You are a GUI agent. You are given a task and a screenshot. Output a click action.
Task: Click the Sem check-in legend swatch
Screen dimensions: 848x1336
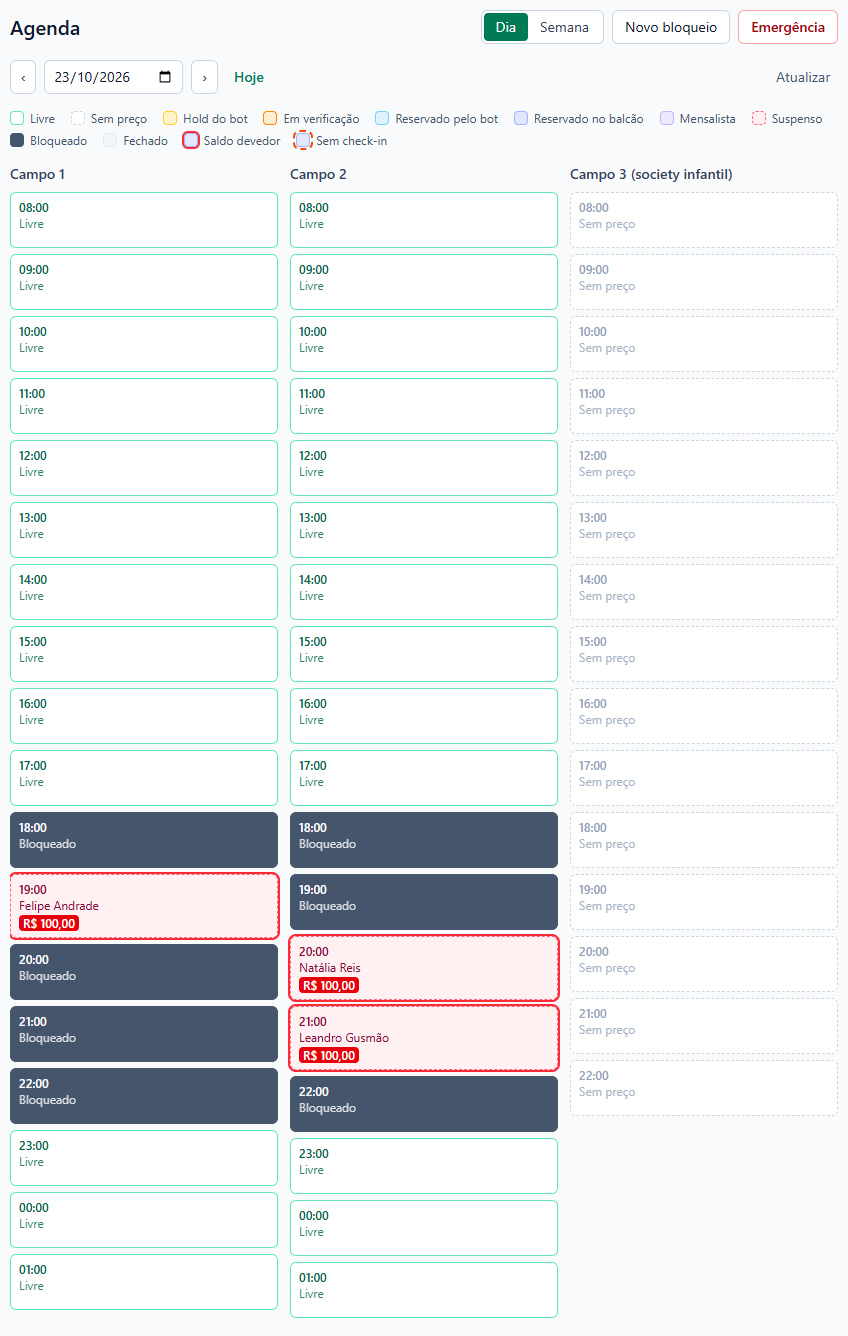pyautogui.click(x=303, y=141)
